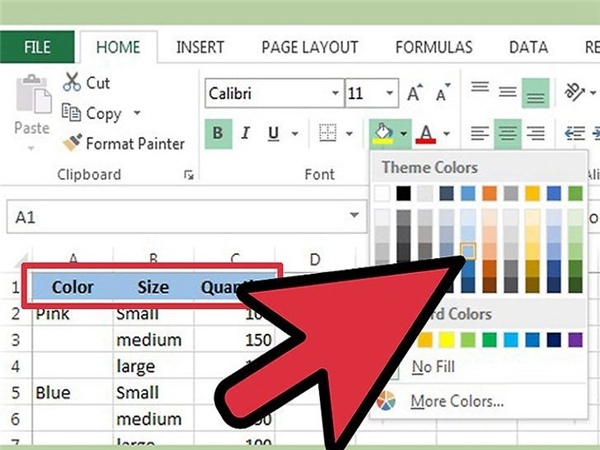
Task: Toggle Underline formatting
Action: [270, 133]
